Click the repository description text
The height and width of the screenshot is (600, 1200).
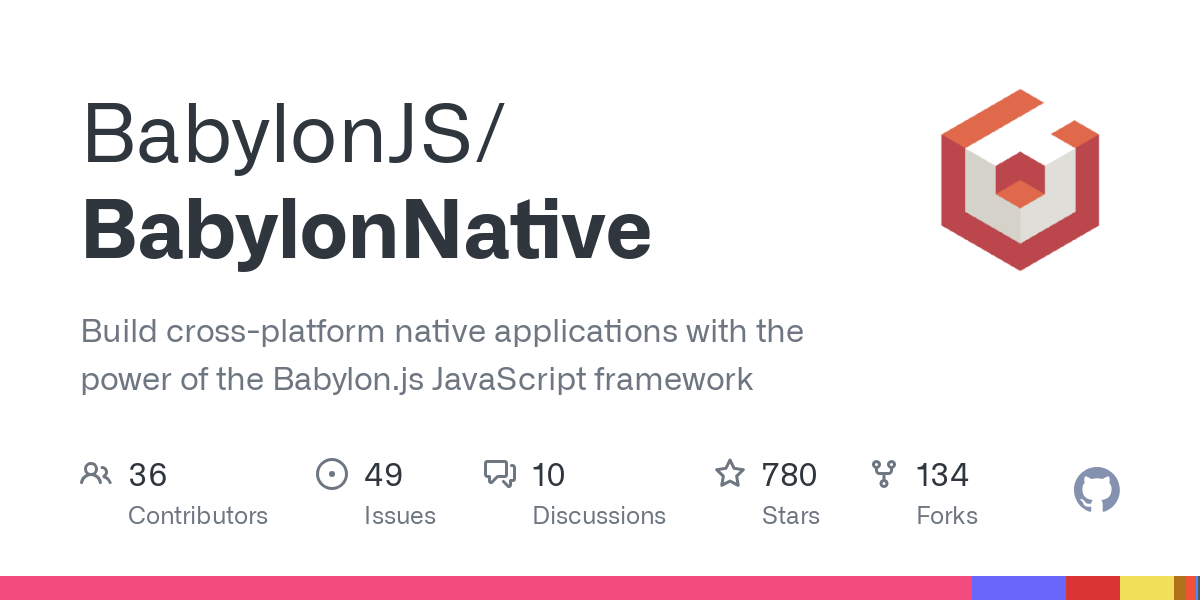click(x=442, y=355)
